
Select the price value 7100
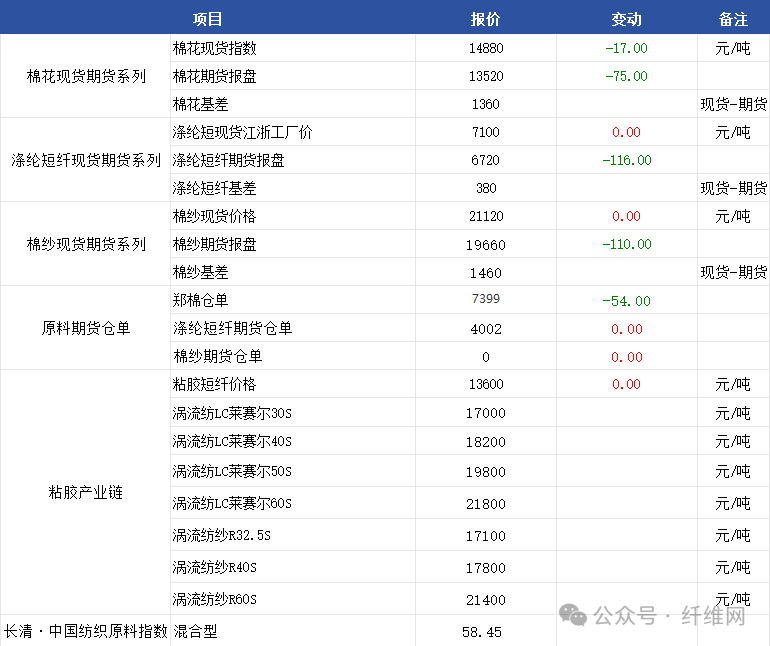click(486, 132)
